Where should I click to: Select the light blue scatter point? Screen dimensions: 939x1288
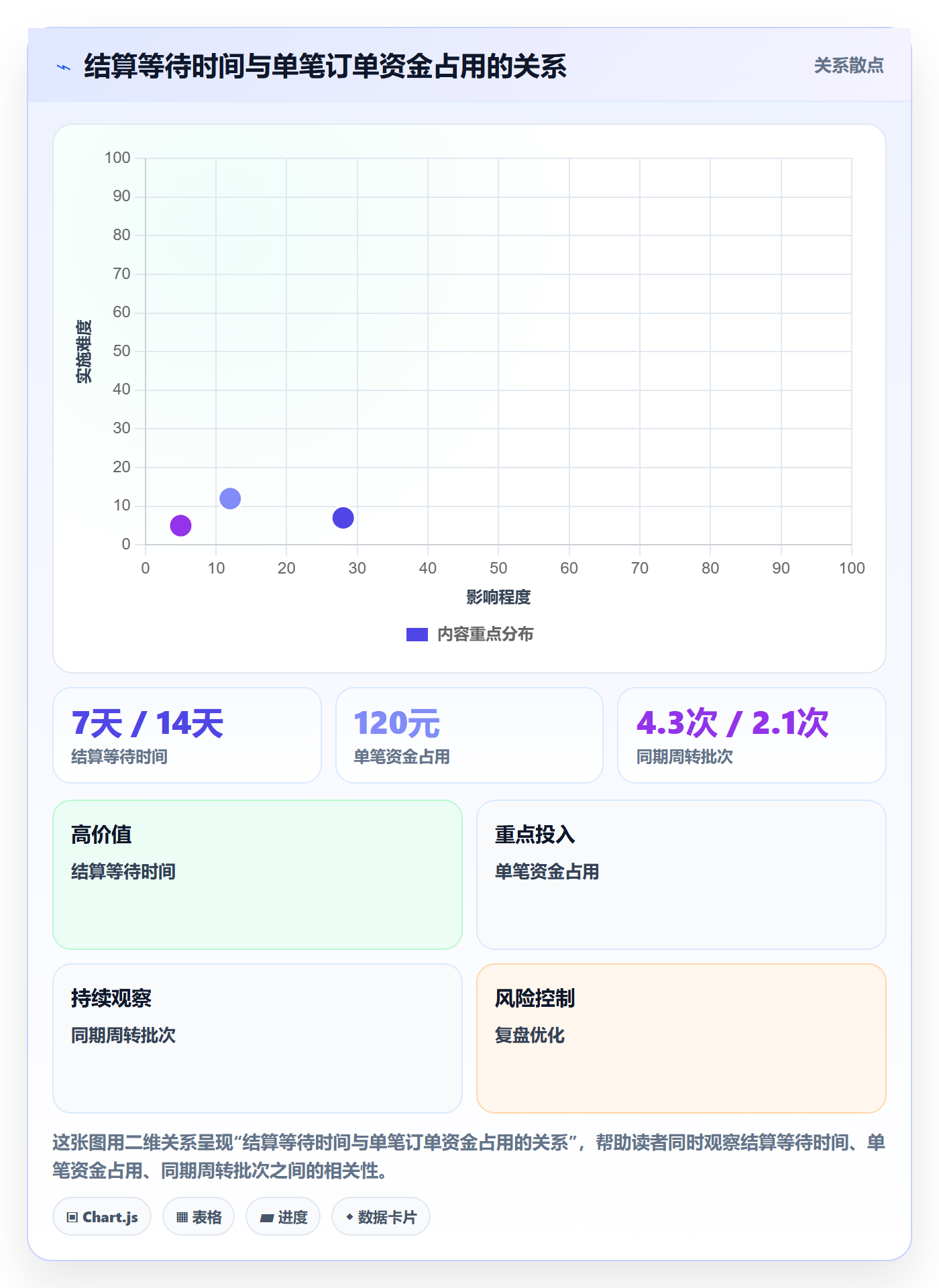pos(230,498)
